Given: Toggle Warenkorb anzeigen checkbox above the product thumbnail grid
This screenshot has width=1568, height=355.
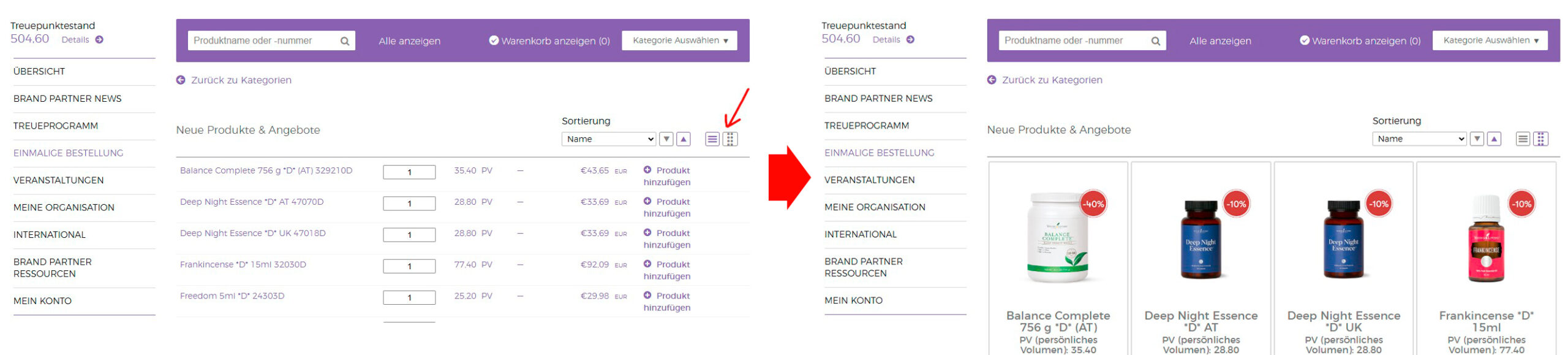Looking at the screenshot, I should tap(1304, 40).
